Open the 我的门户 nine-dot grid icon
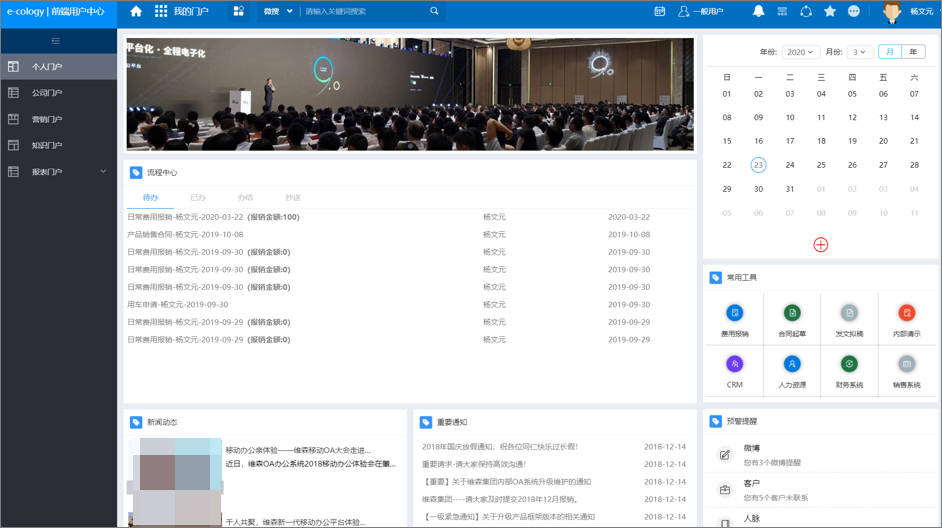This screenshot has height=528, width=942. coord(161,11)
